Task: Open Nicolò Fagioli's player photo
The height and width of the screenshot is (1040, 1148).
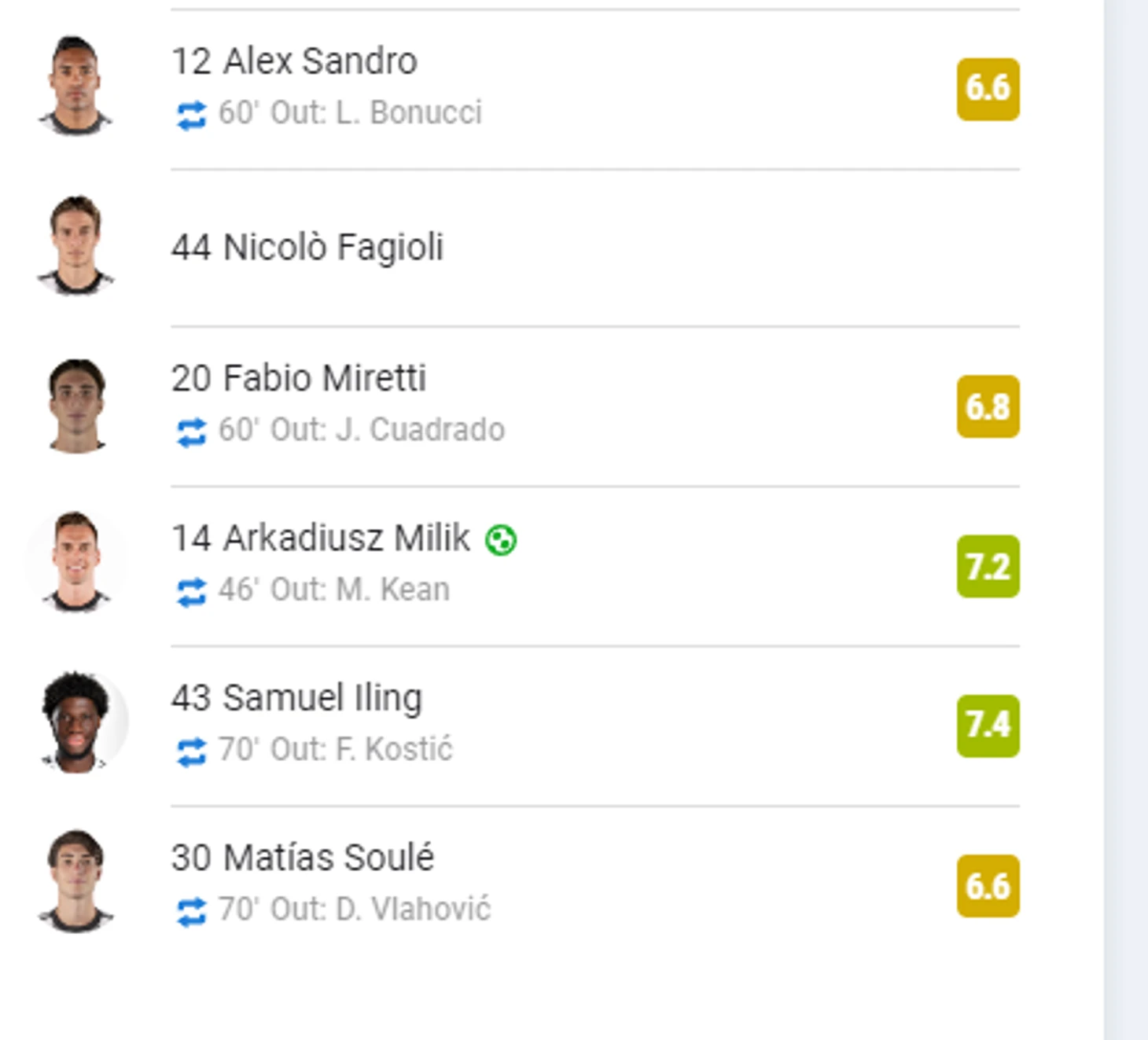Action: [x=75, y=246]
